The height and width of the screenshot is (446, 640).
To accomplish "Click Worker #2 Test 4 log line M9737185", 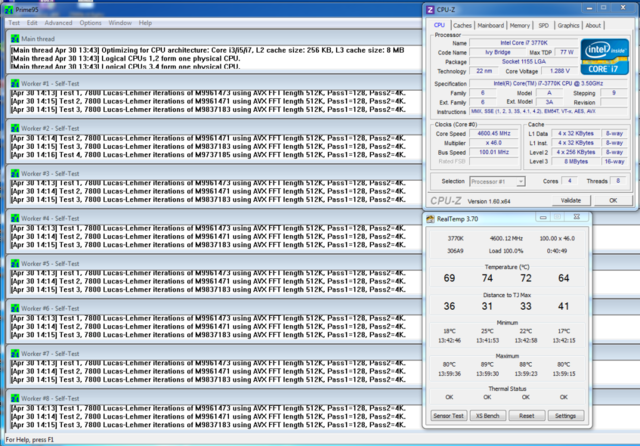I will [x=208, y=155].
